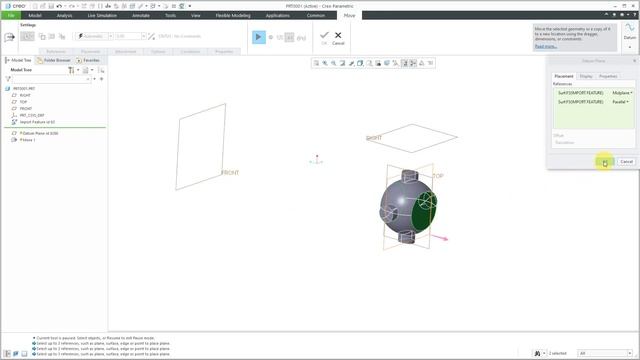The image size is (640, 360).
Task: Switch to the Live Simulation ribbon tab
Action: point(102,16)
